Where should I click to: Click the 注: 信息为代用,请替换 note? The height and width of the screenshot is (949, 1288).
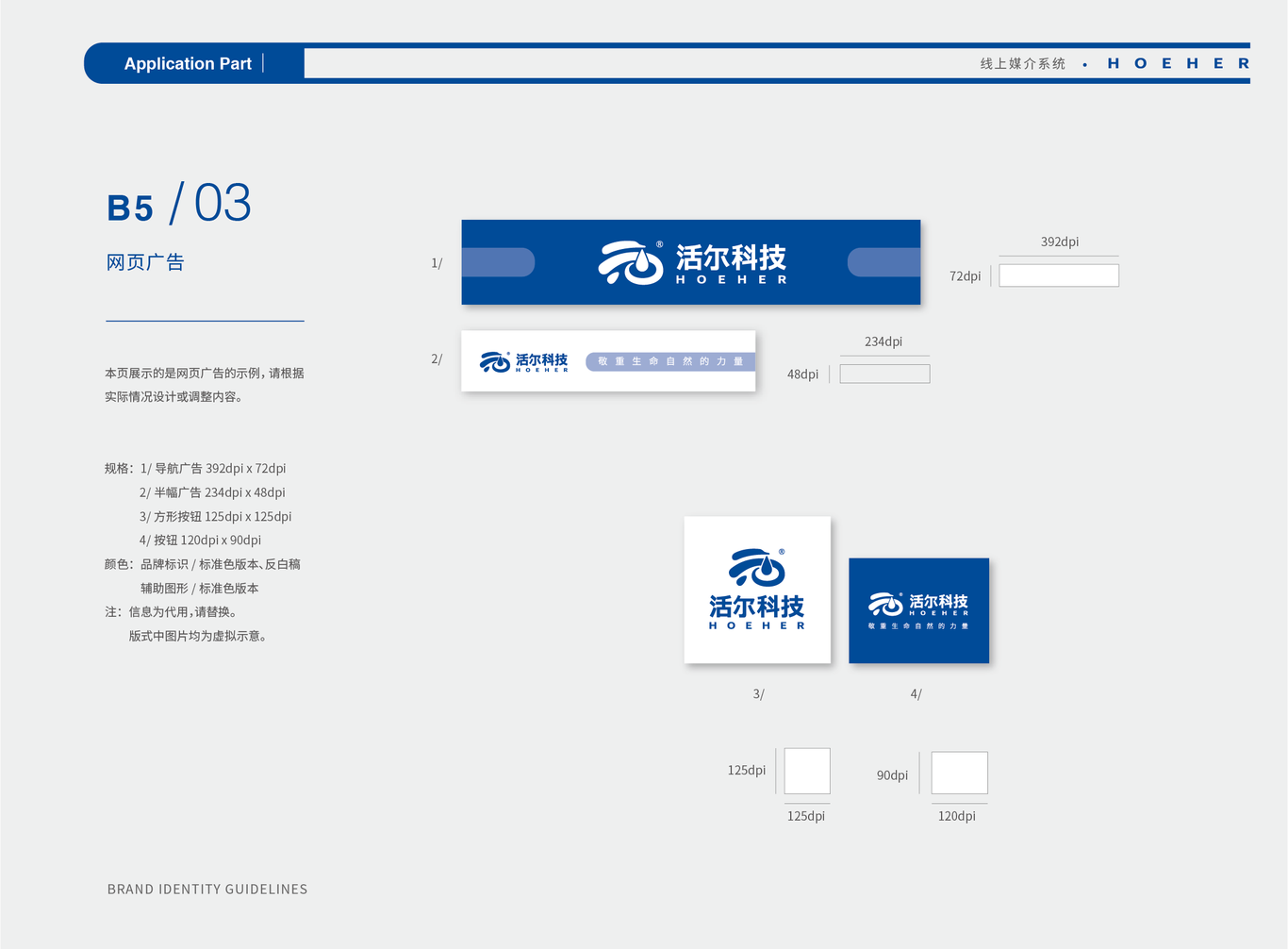pos(173,612)
